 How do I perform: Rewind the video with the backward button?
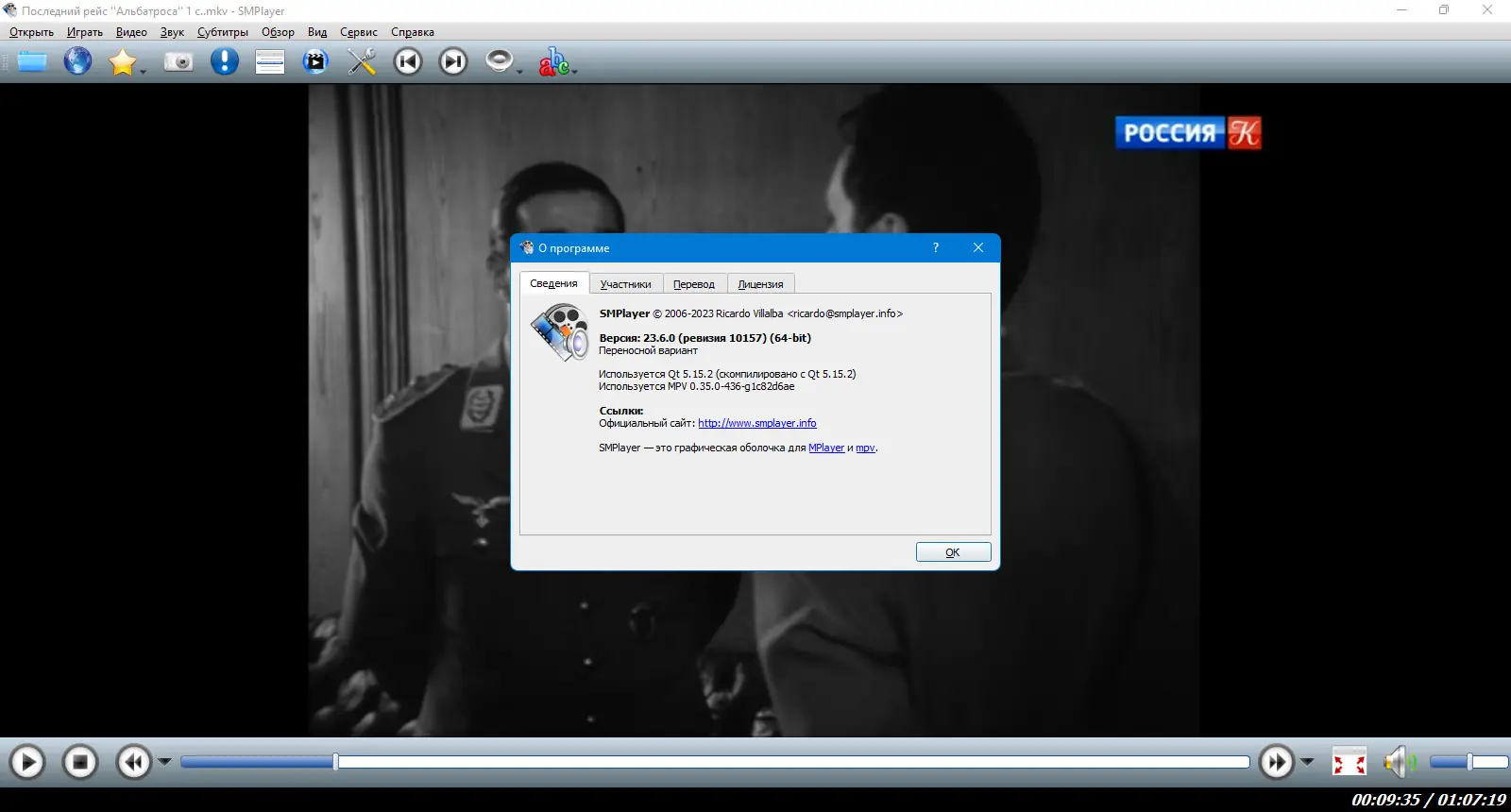[x=134, y=762]
